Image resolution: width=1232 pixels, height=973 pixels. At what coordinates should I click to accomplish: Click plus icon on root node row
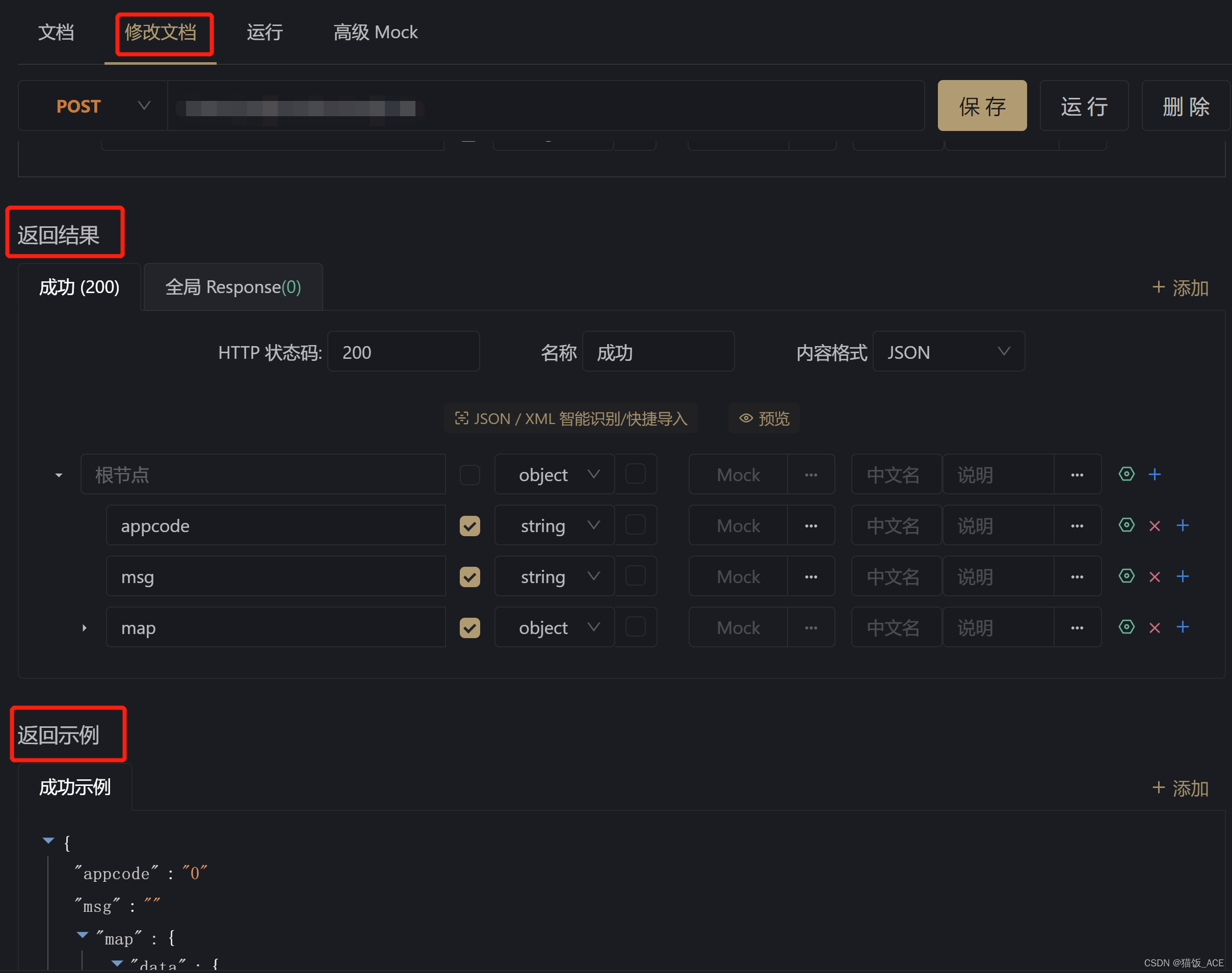(1155, 474)
